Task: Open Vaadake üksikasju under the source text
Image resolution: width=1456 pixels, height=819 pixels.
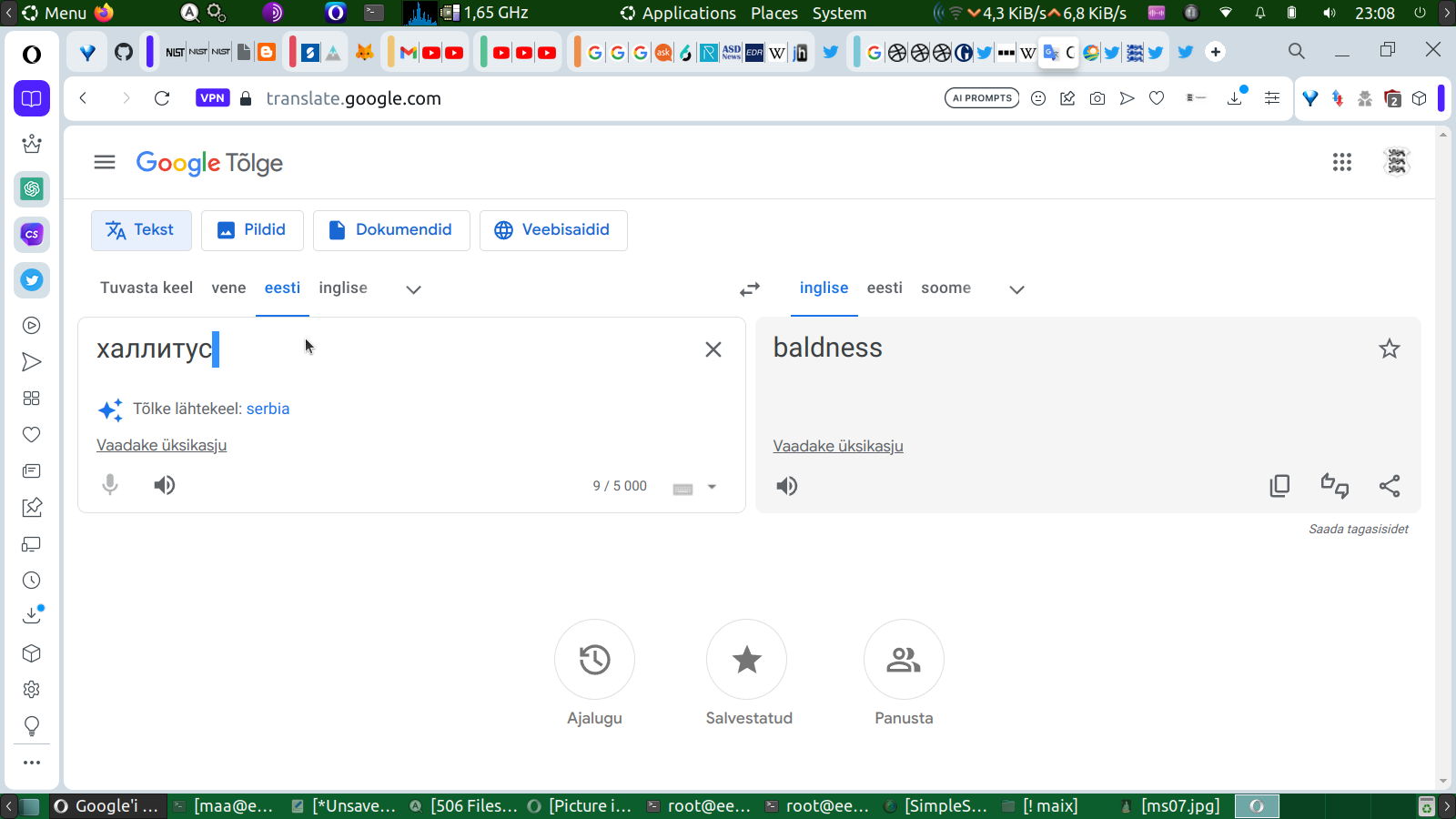Action: (162, 445)
